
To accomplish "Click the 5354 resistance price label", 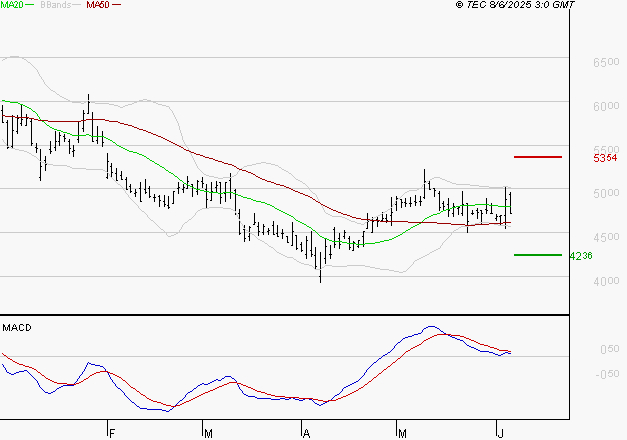I will pyautogui.click(x=604, y=158).
